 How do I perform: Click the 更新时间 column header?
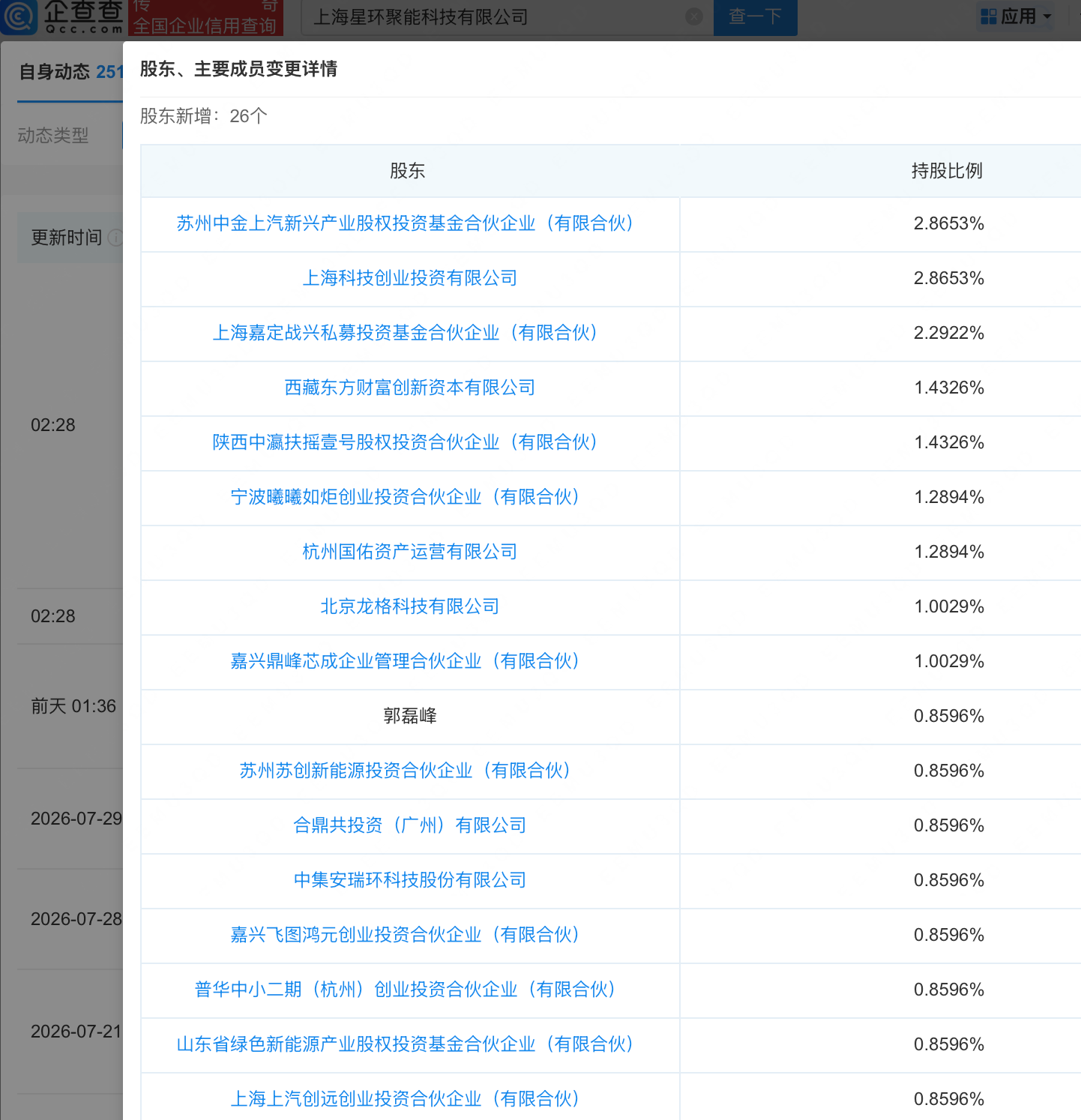66,238
